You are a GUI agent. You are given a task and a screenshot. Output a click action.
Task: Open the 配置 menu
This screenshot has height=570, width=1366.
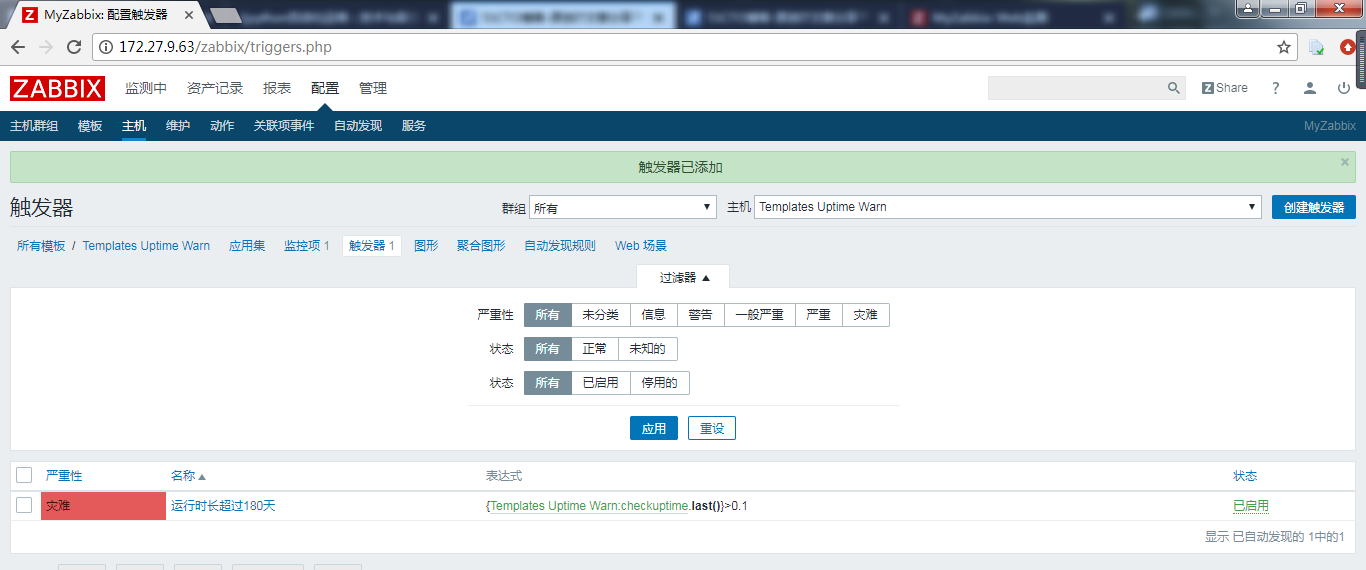[325, 88]
